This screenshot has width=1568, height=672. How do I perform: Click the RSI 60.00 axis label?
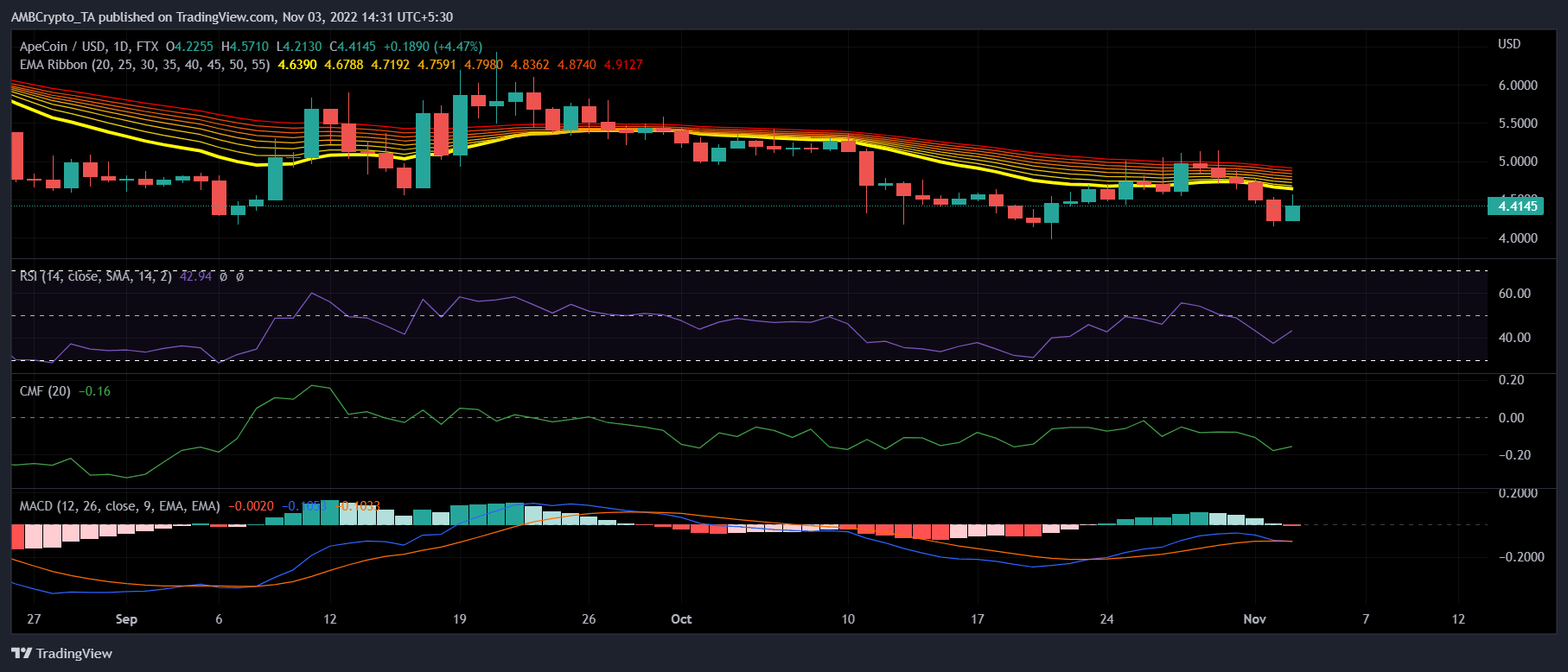[x=1514, y=294]
